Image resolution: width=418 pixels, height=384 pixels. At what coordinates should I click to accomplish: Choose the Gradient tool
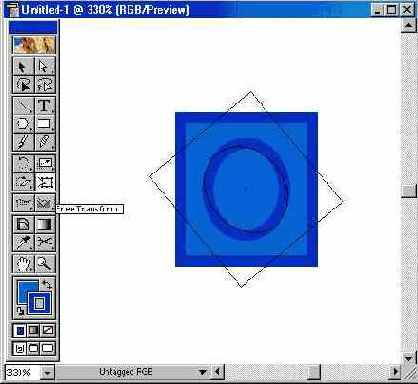(45, 224)
